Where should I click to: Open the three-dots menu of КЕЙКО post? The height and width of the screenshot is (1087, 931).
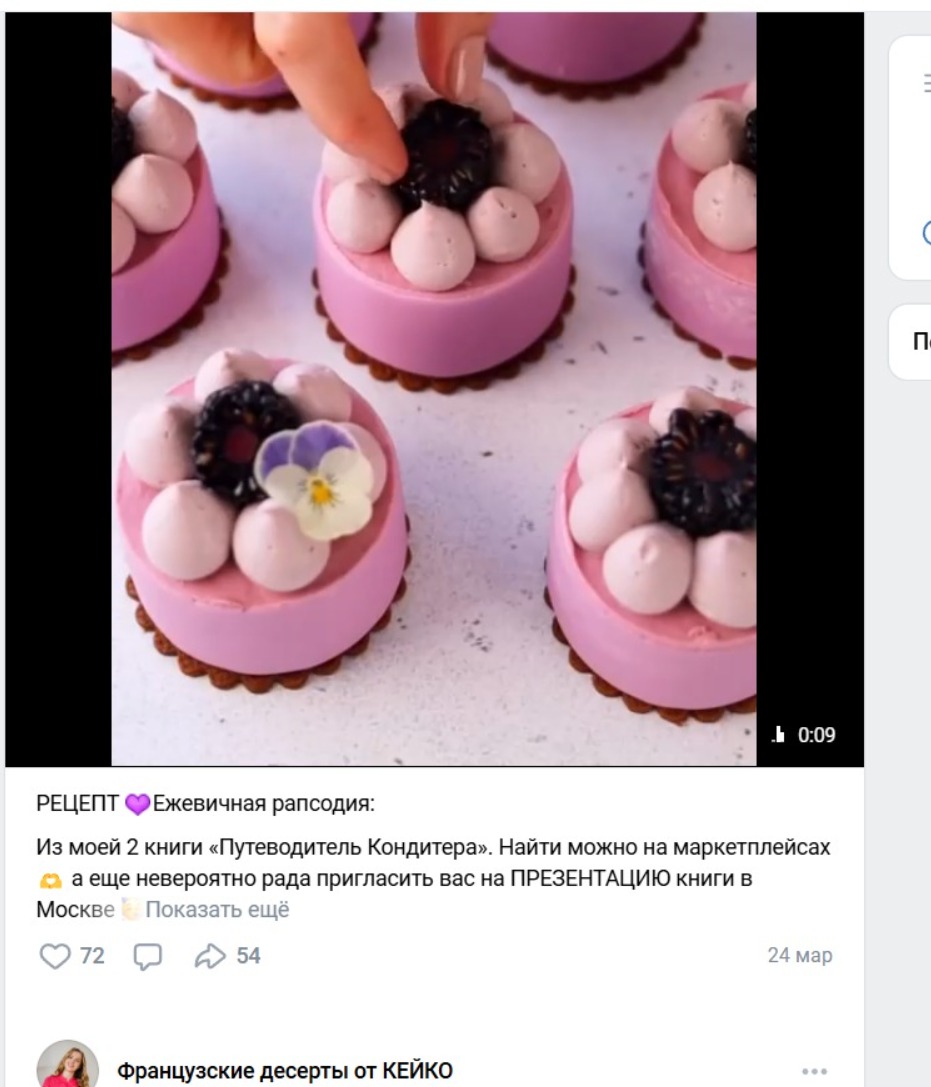pyautogui.click(x=814, y=1071)
